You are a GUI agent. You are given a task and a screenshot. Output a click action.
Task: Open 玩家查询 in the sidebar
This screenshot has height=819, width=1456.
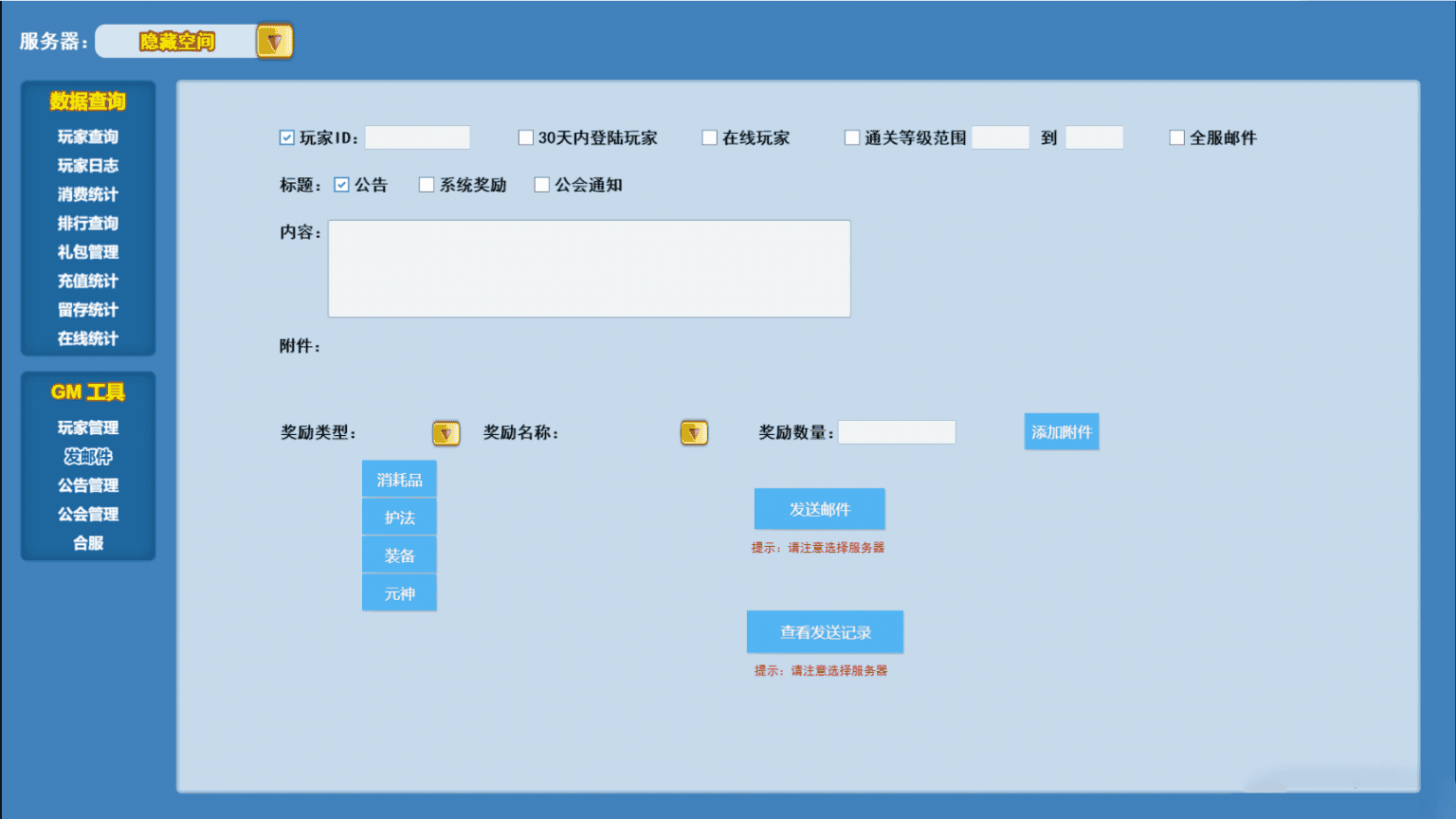pos(87,136)
